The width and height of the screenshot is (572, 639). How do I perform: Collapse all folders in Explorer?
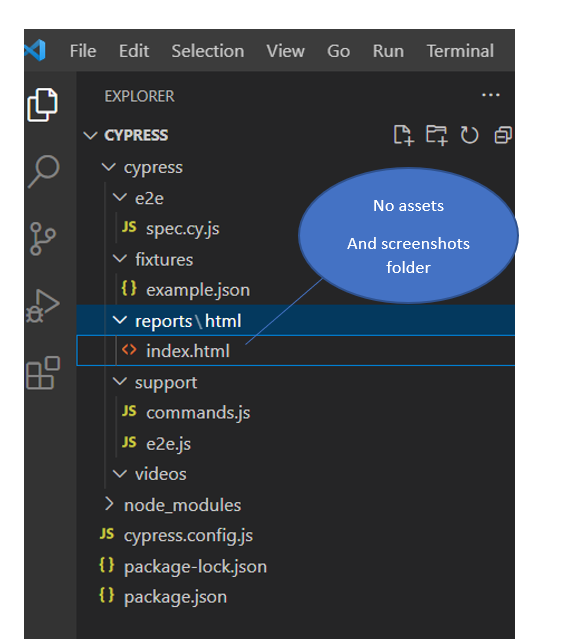click(x=503, y=135)
